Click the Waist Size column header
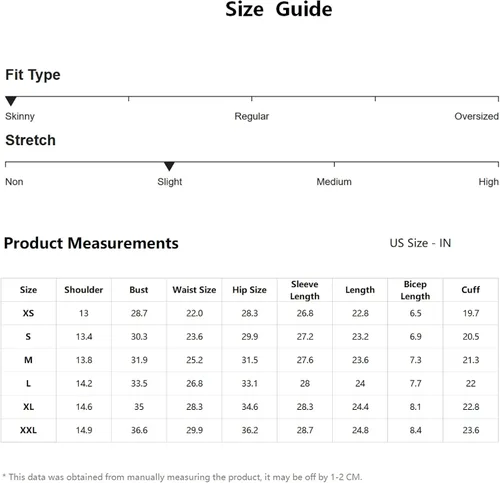Image resolution: width=500 pixels, height=483 pixels. (194, 290)
